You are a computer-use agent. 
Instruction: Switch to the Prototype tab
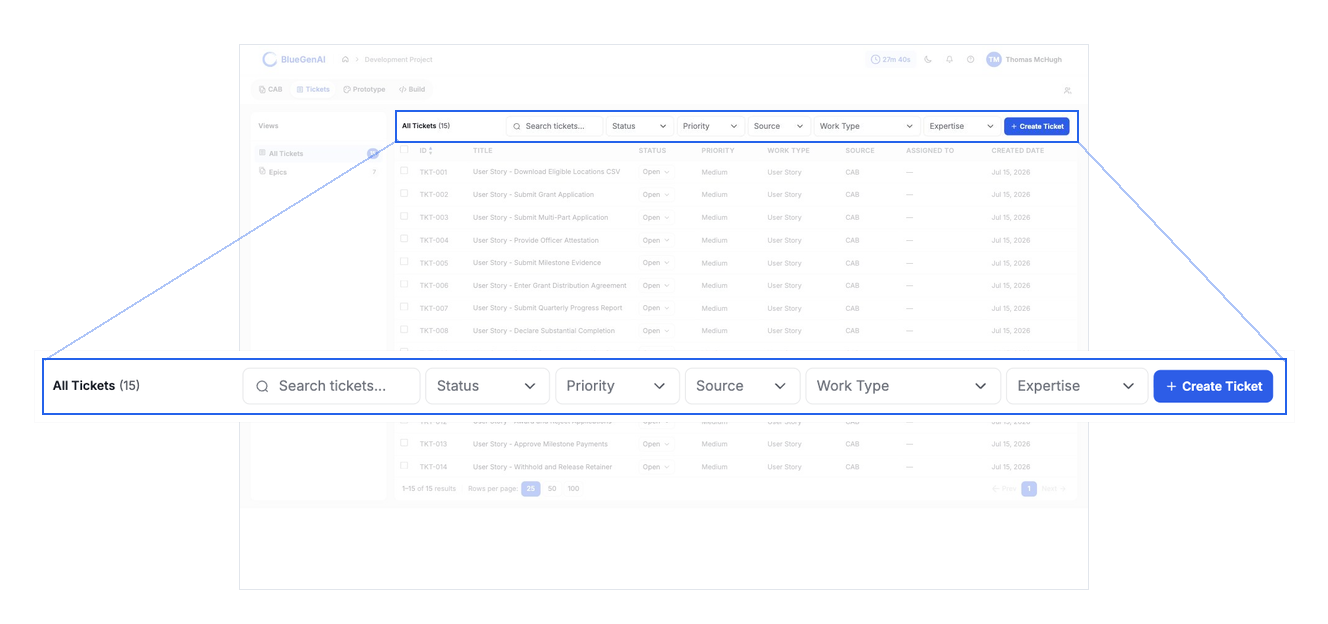tap(364, 90)
